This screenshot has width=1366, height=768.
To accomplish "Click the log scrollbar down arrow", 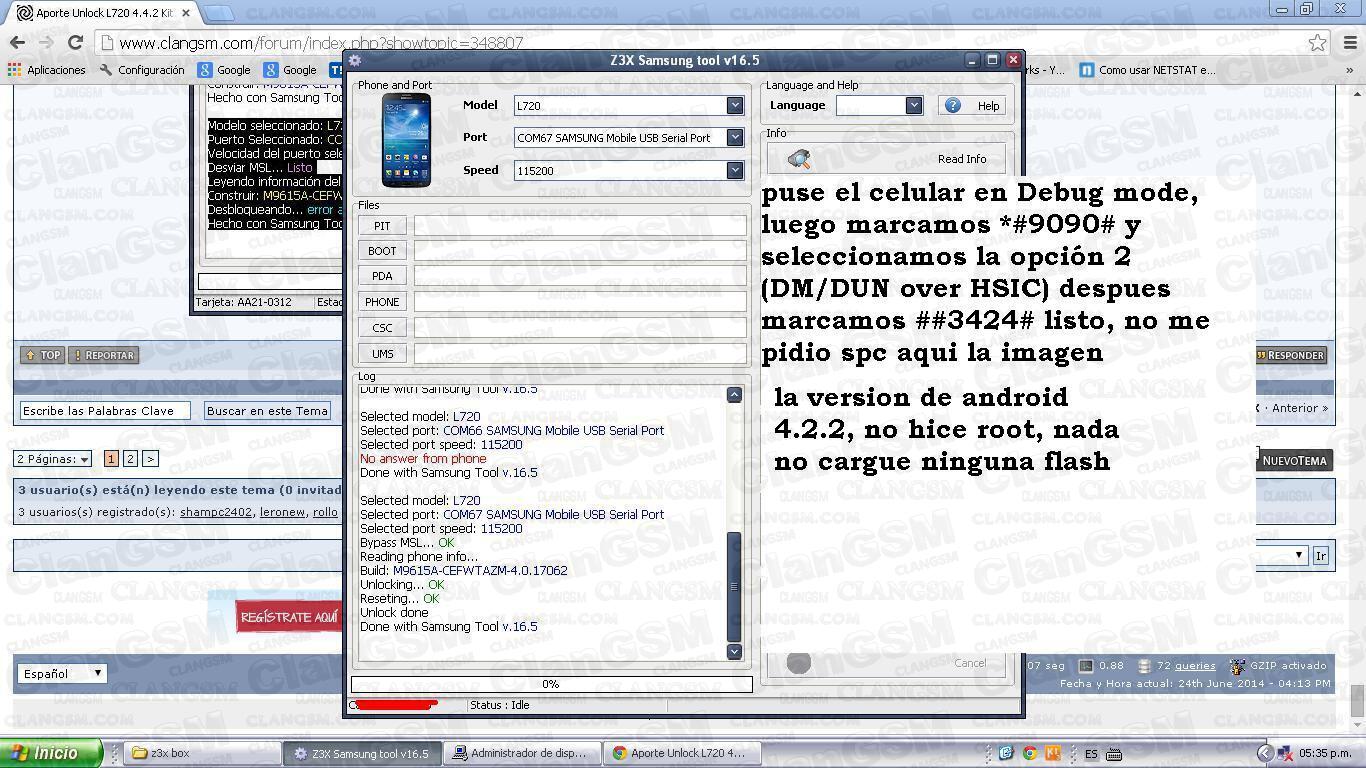I will tap(734, 651).
